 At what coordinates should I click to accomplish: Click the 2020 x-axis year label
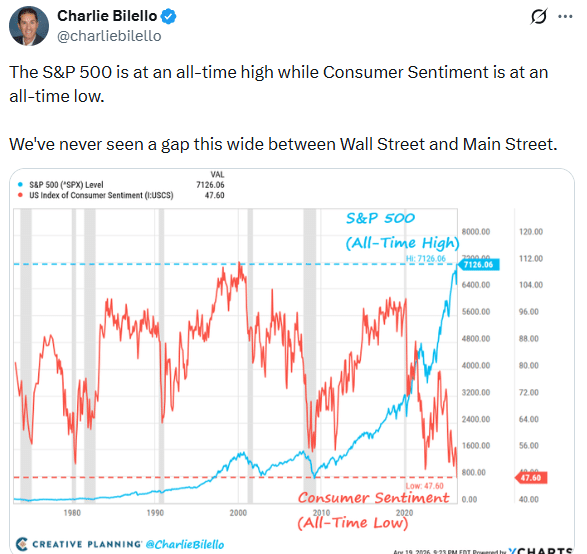click(404, 513)
